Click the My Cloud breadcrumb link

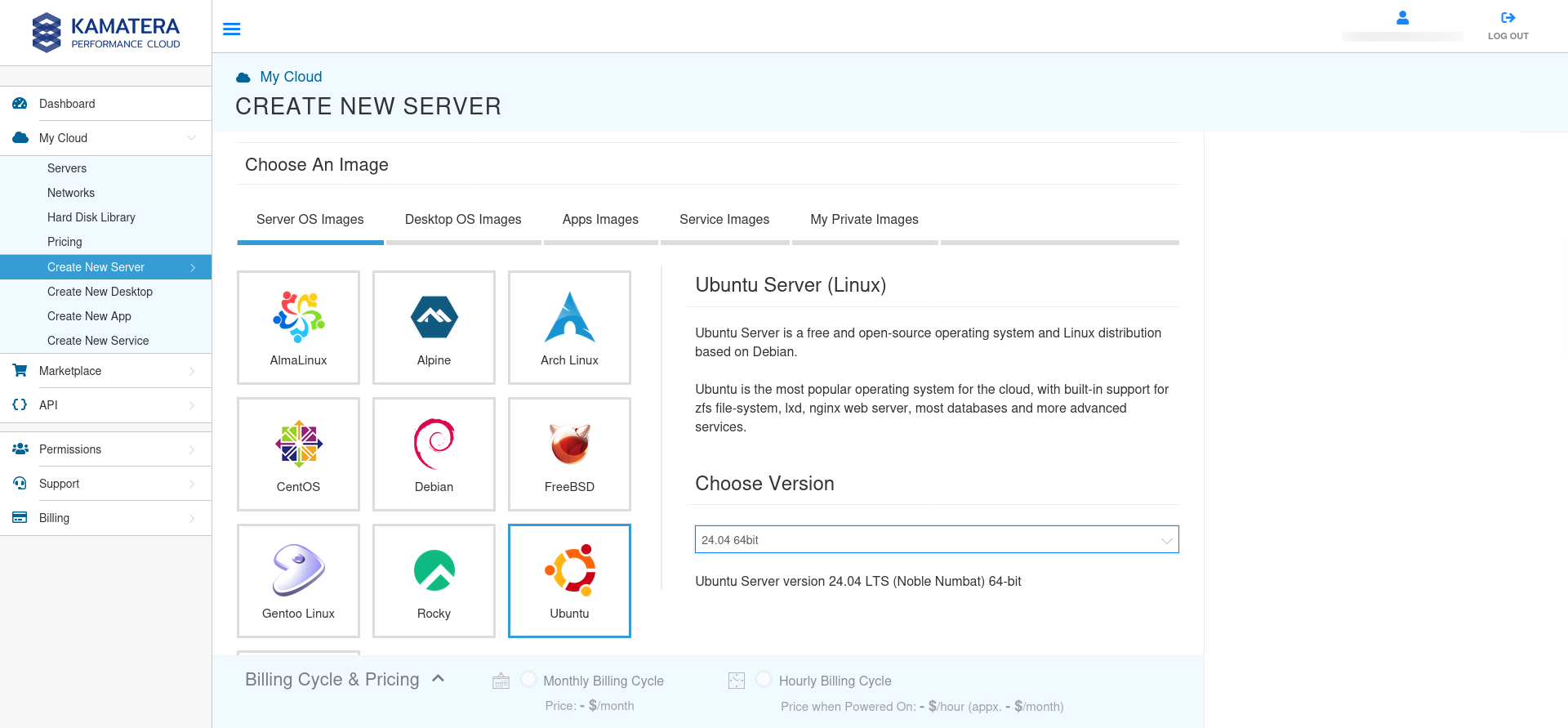tap(291, 77)
